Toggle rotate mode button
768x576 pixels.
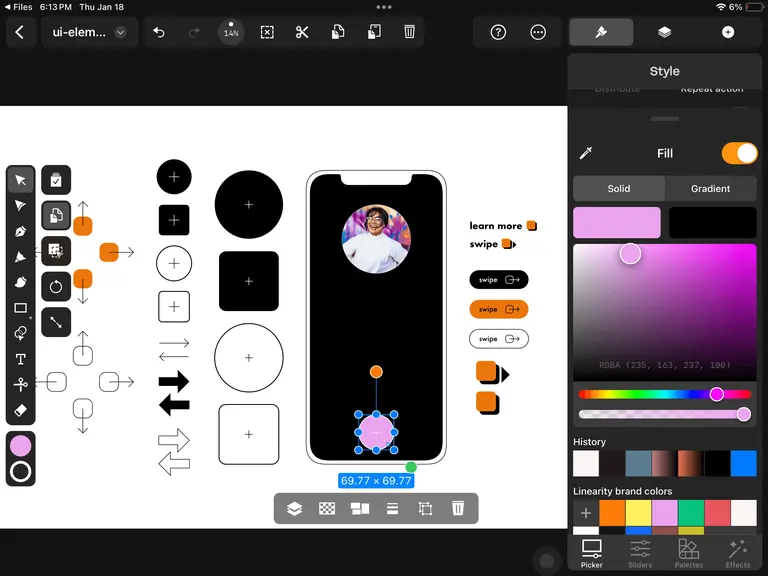(56, 287)
